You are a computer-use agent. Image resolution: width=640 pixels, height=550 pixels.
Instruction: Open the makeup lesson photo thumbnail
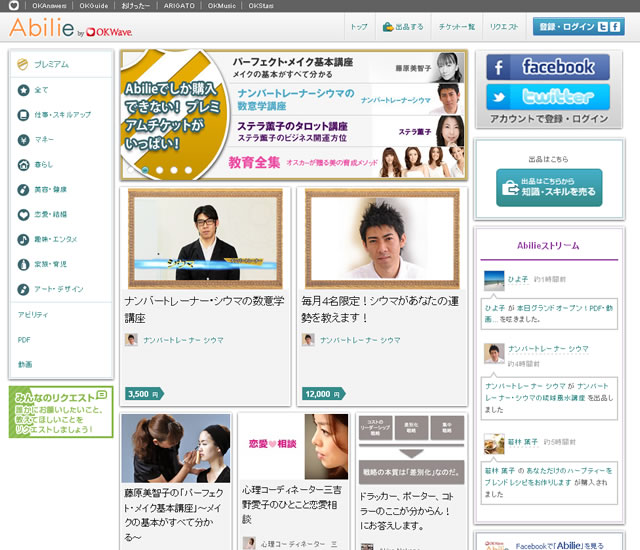click(176, 448)
